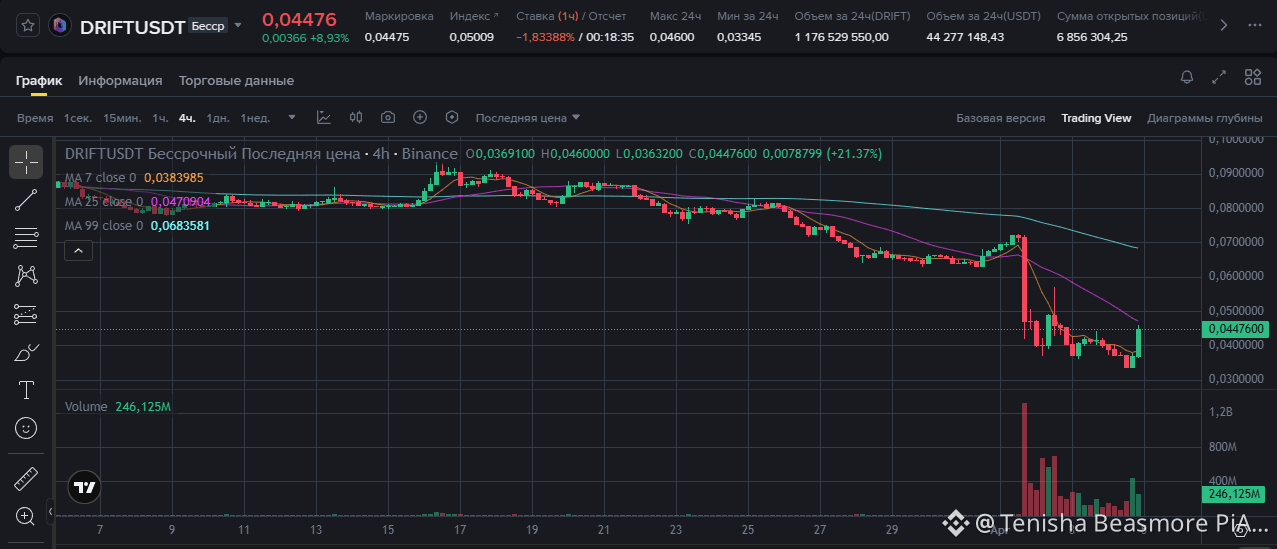
Task: Select the ruler measure tool
Action: point(26,479)
